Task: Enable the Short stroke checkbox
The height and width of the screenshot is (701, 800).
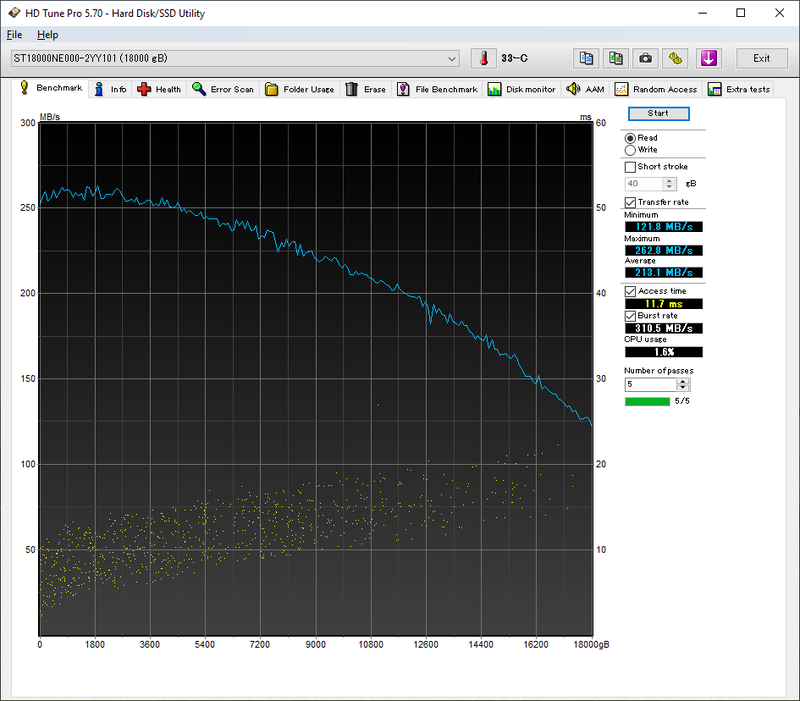Action: pyautogui.click(x=630, y=167)
